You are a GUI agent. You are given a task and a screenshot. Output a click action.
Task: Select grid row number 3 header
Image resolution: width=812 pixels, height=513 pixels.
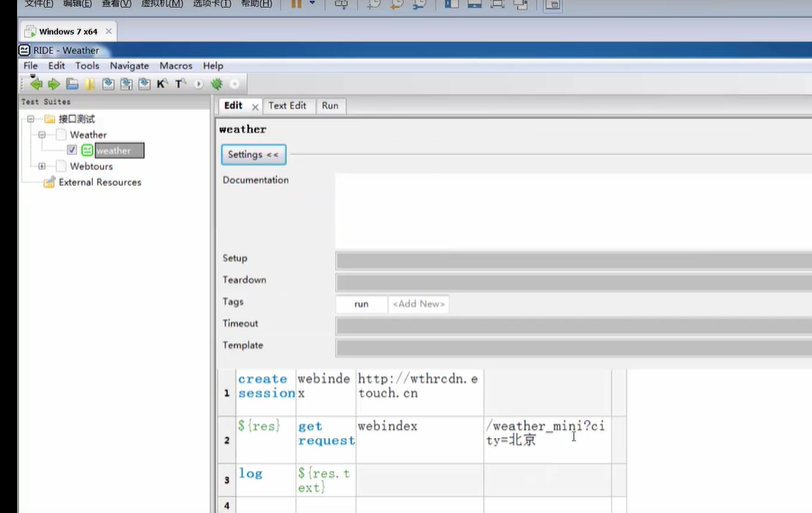tap(227, 480)
